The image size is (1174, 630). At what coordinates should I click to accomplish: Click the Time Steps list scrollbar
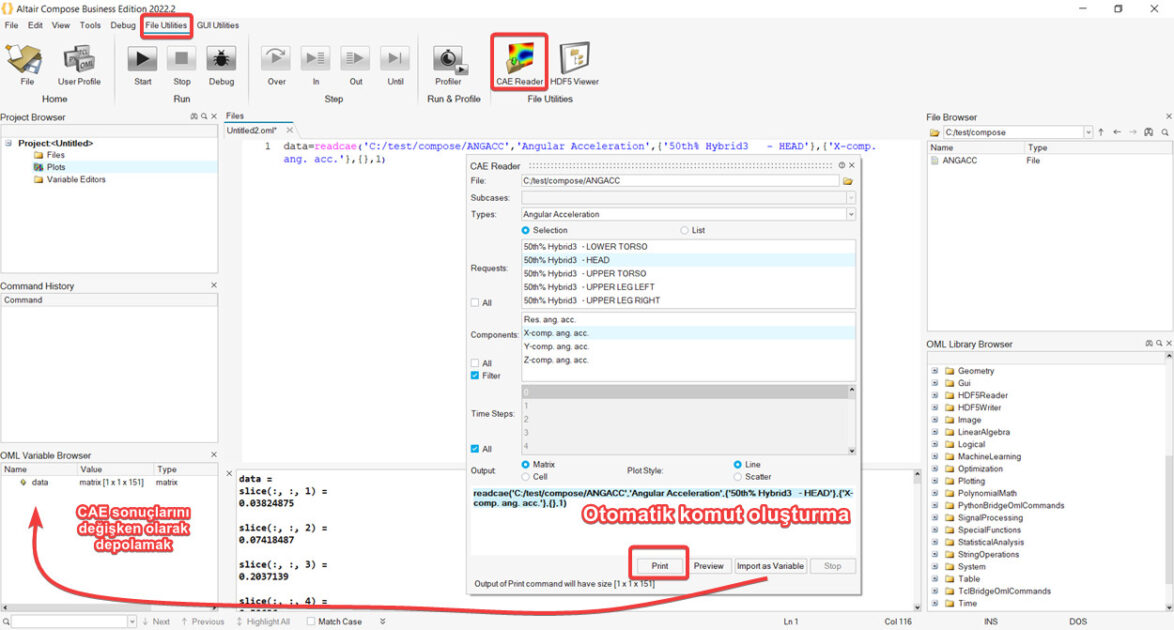(851, 420)
